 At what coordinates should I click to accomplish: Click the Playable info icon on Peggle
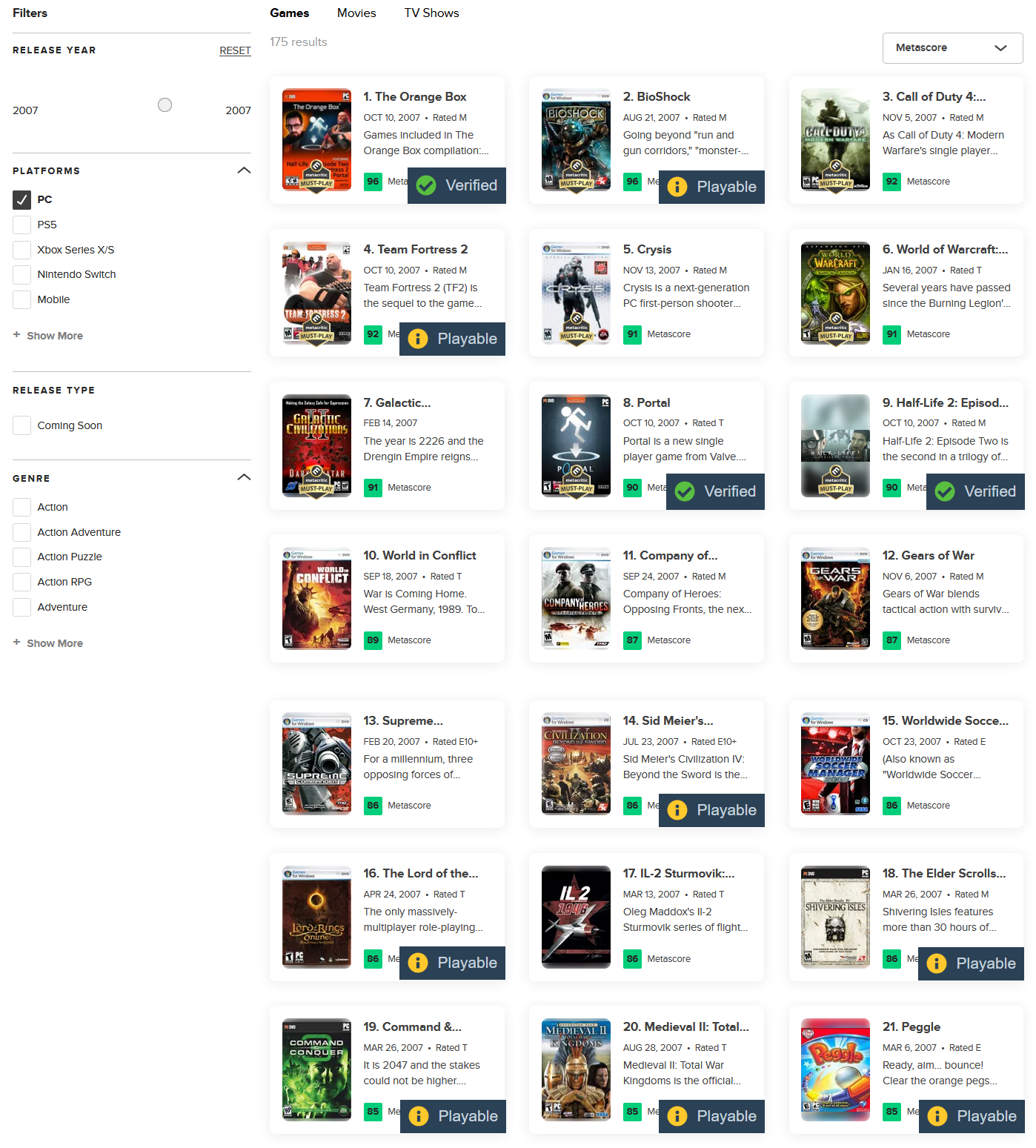[x=937, y=1116]
